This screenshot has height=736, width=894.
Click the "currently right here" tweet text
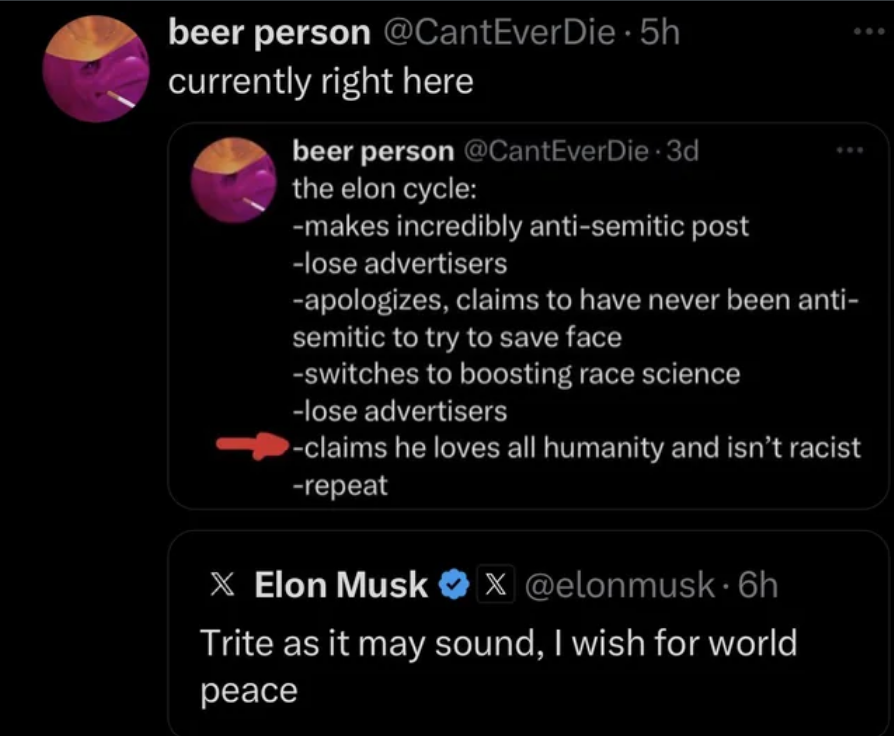click(320, 81)
